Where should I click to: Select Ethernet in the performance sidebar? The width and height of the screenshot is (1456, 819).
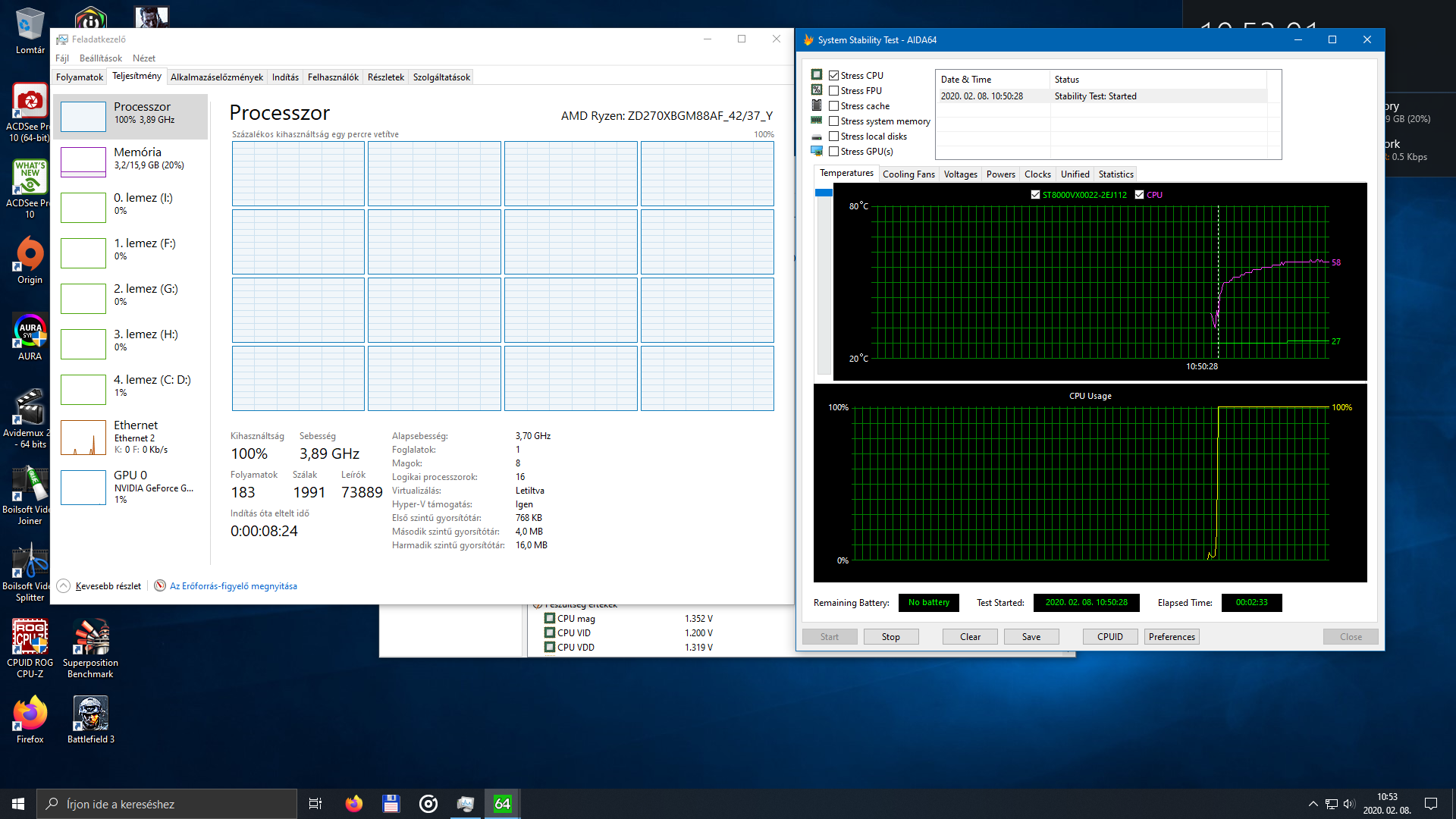coord(130,438)
